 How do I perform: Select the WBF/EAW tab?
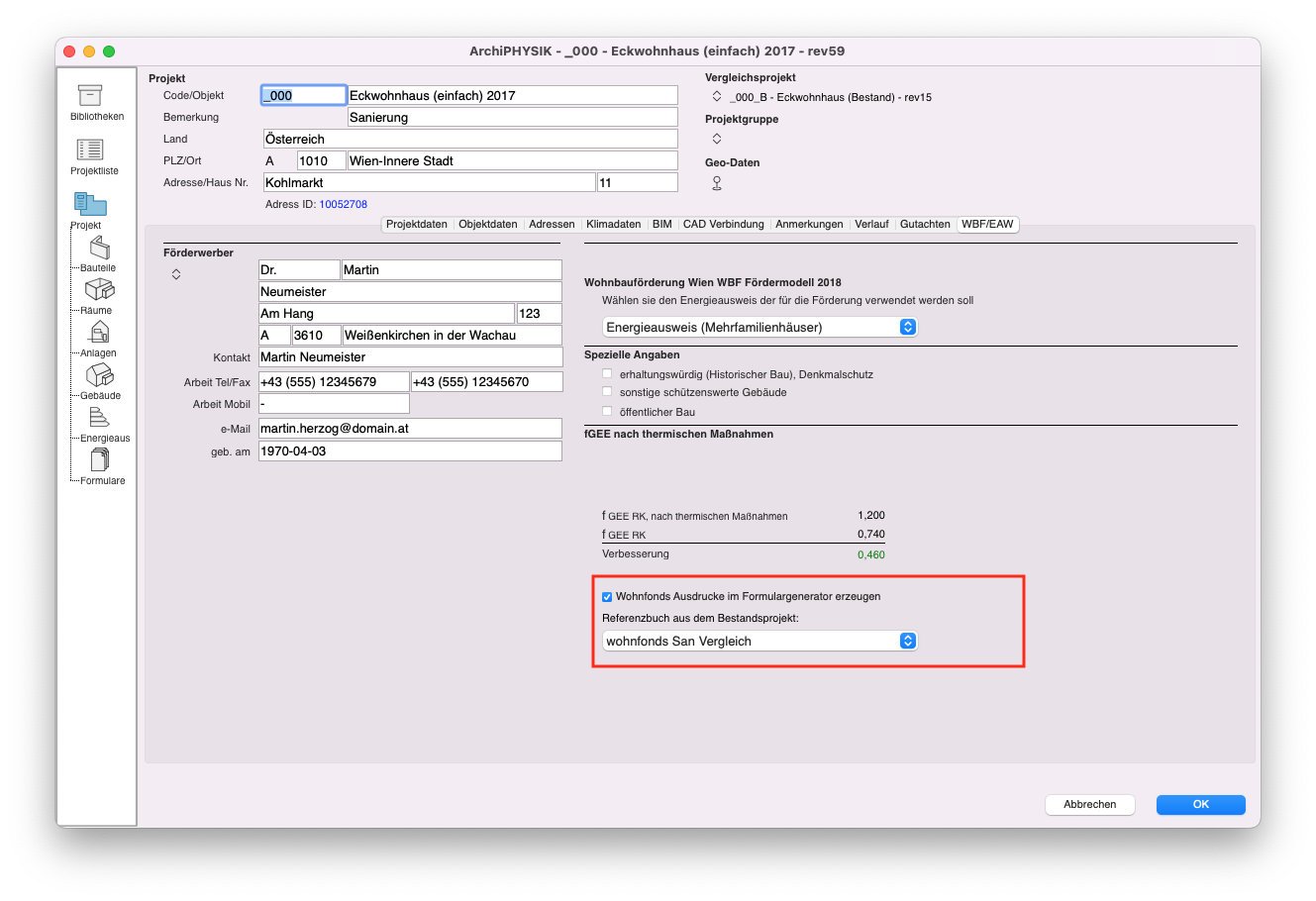tap(987, 225)
